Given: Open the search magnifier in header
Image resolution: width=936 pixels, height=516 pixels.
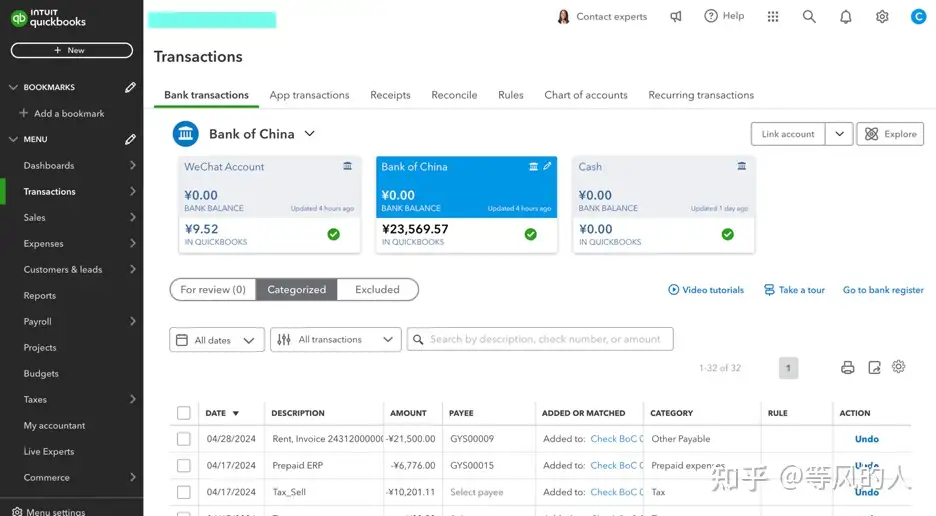Looking at the screenshot, I should [x=809, y=17].
